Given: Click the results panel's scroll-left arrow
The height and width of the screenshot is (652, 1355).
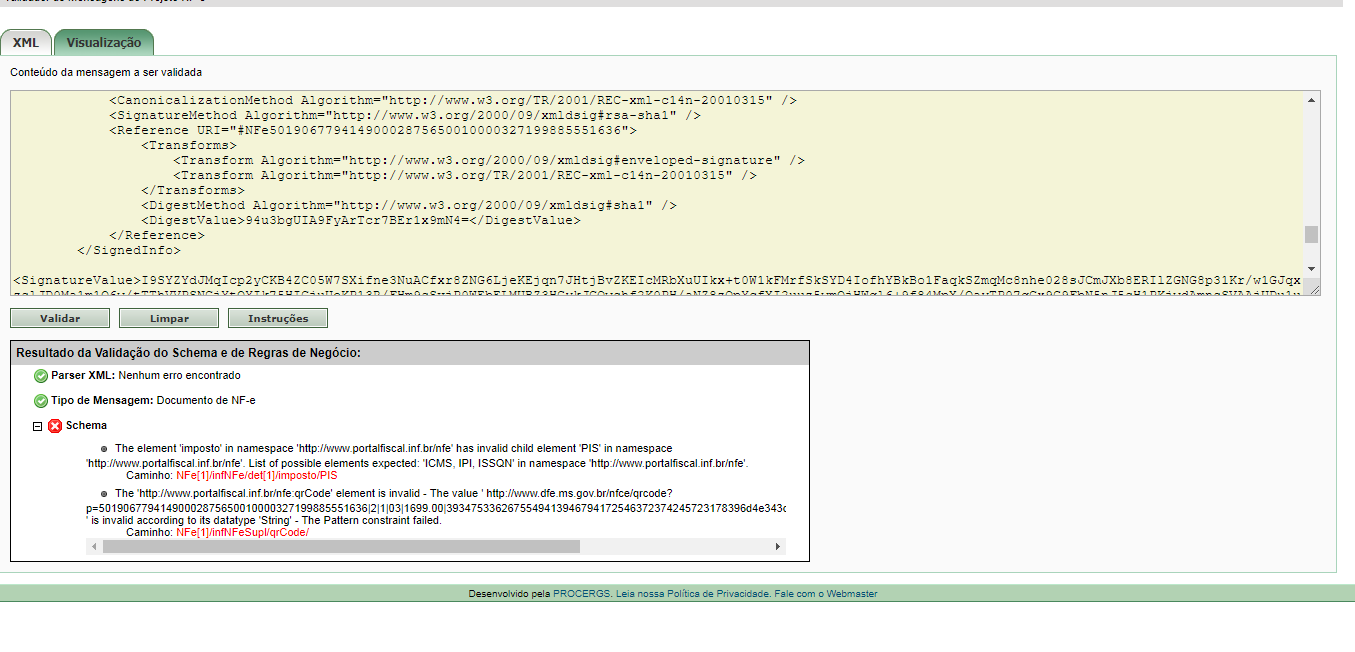Looking at the screenshot, I should click(x=95, y=547).
